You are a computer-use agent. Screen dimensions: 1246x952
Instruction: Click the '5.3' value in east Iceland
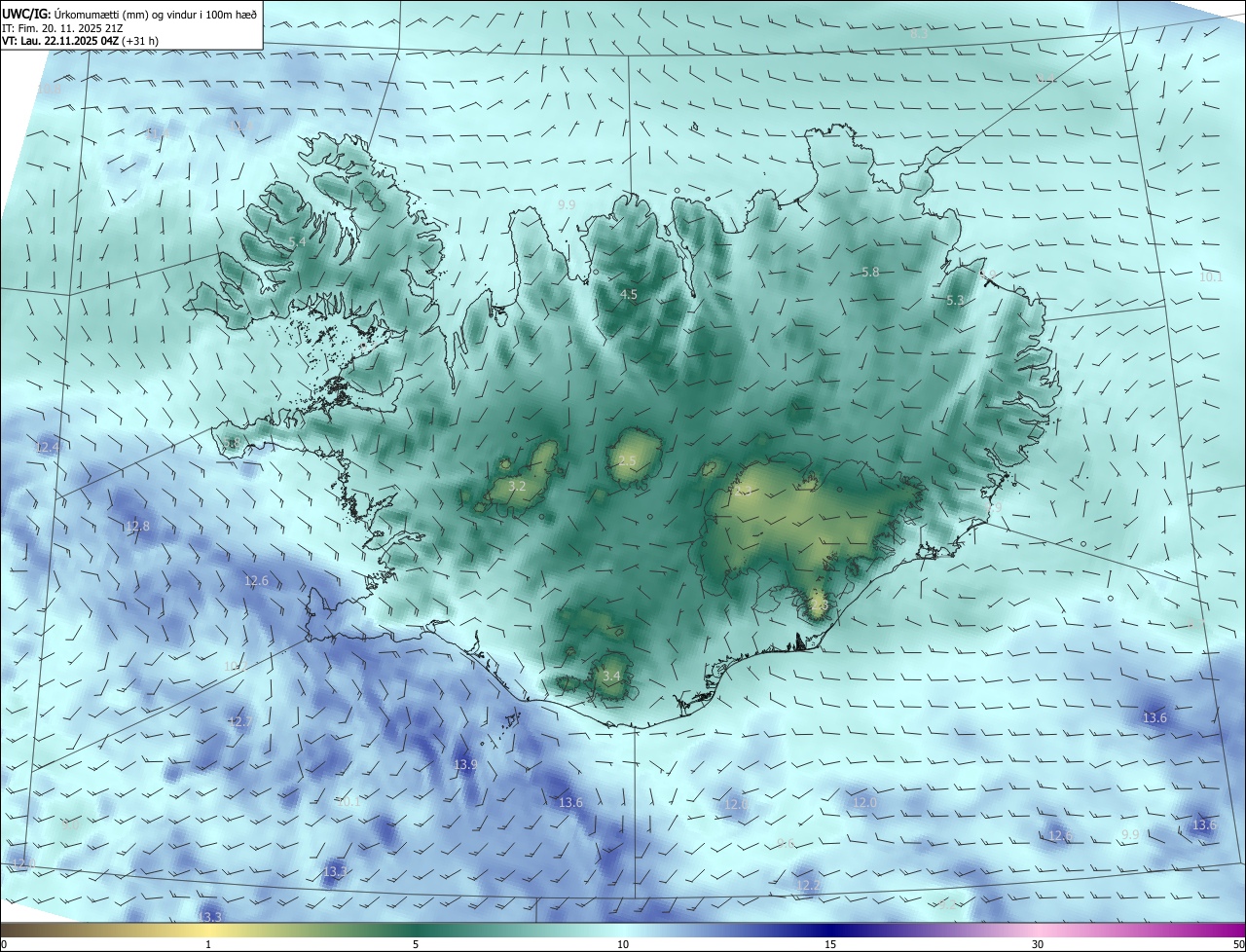coord(955,301)
